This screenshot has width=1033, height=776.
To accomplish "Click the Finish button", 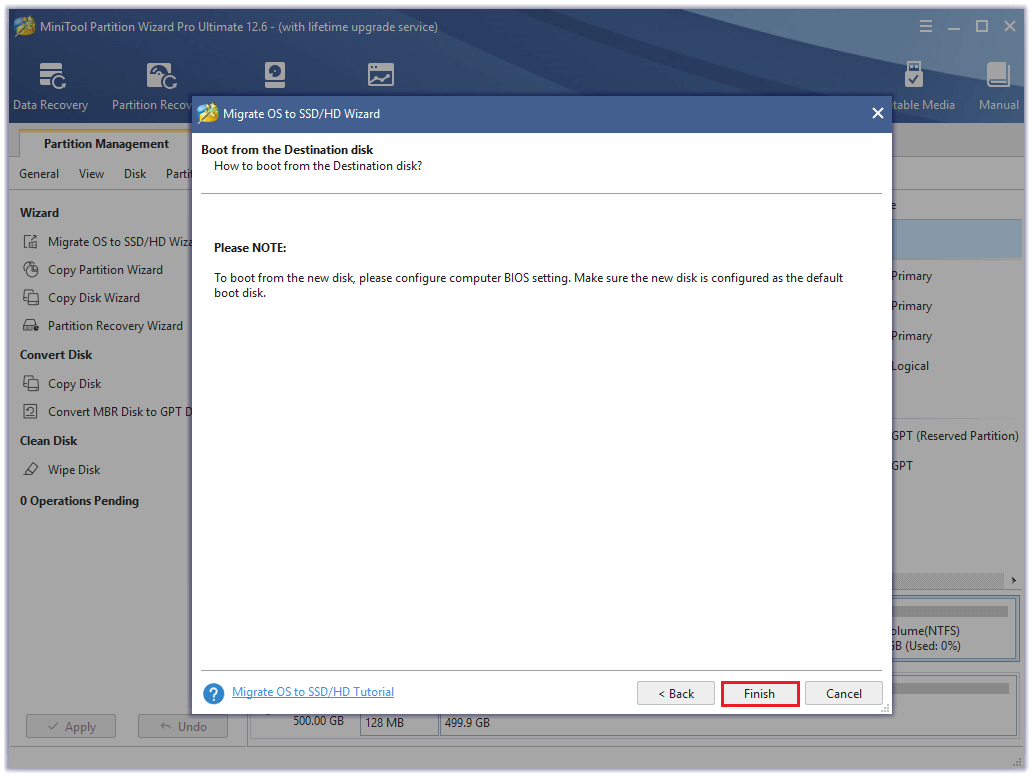I will click(x=760, y=694).
